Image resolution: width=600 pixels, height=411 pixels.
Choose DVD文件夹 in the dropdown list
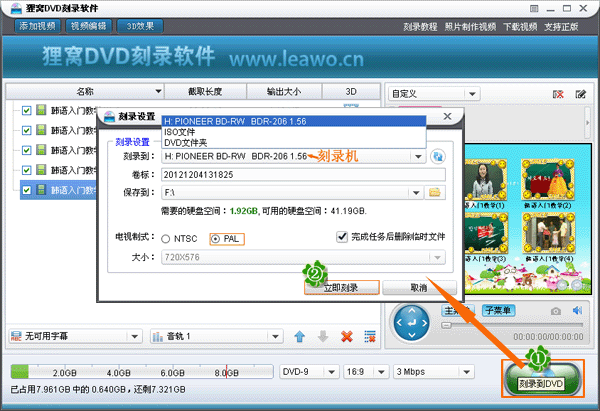coord(294,143)
